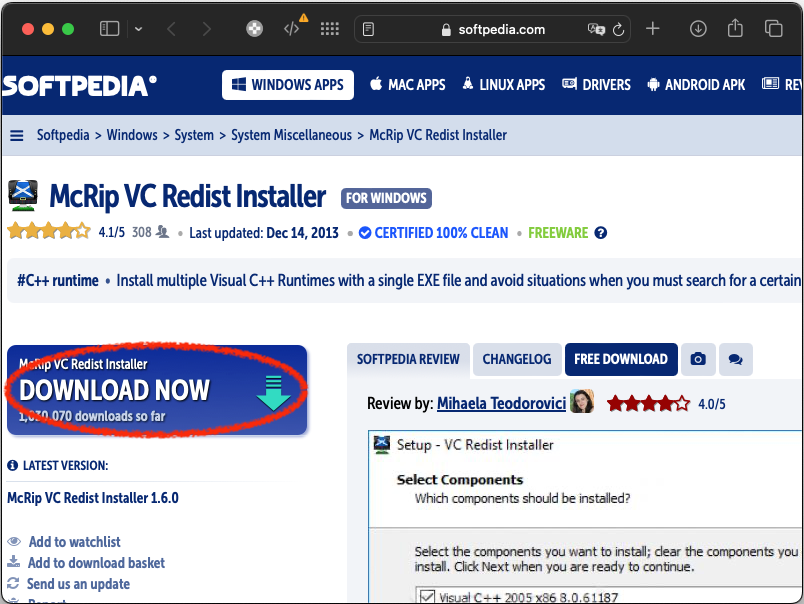Click the Latest Version info icon
Screen dimensions: 804x604
point(13,466)
